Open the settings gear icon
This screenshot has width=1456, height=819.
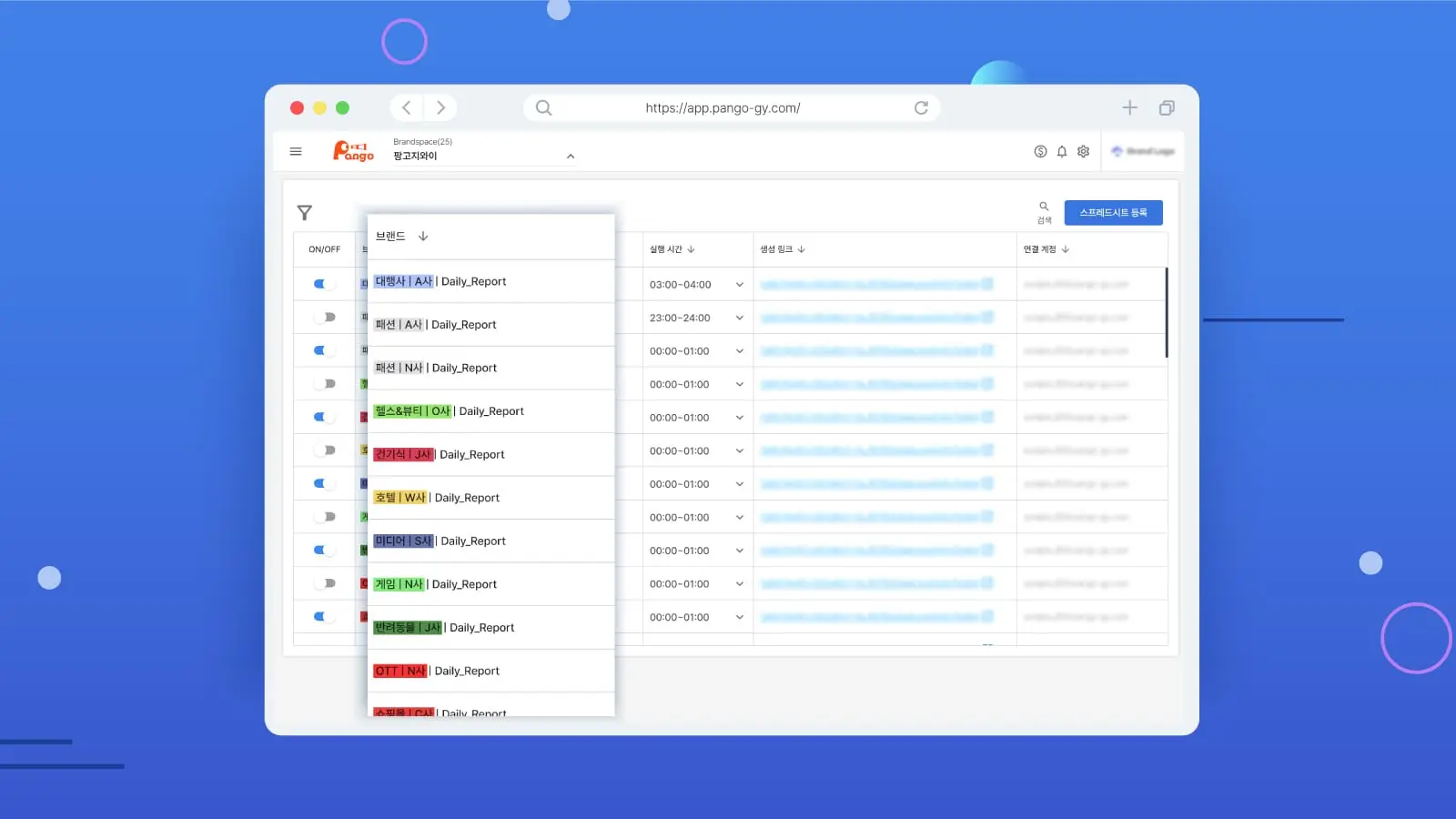click(x=1083, y=152)
